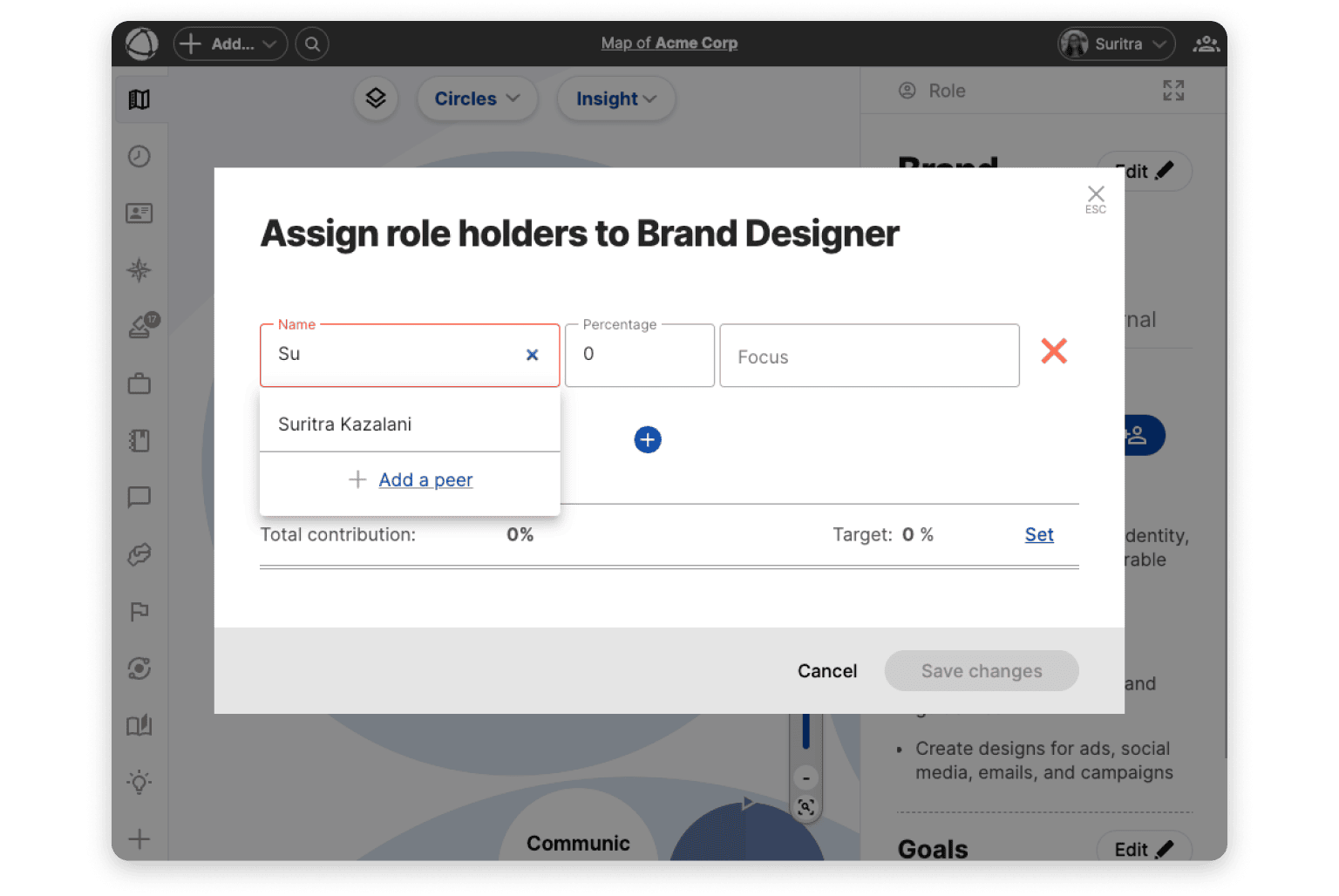Click the zoom out minus map control
Screen dimensions: 1339x896
coord(806,778)
